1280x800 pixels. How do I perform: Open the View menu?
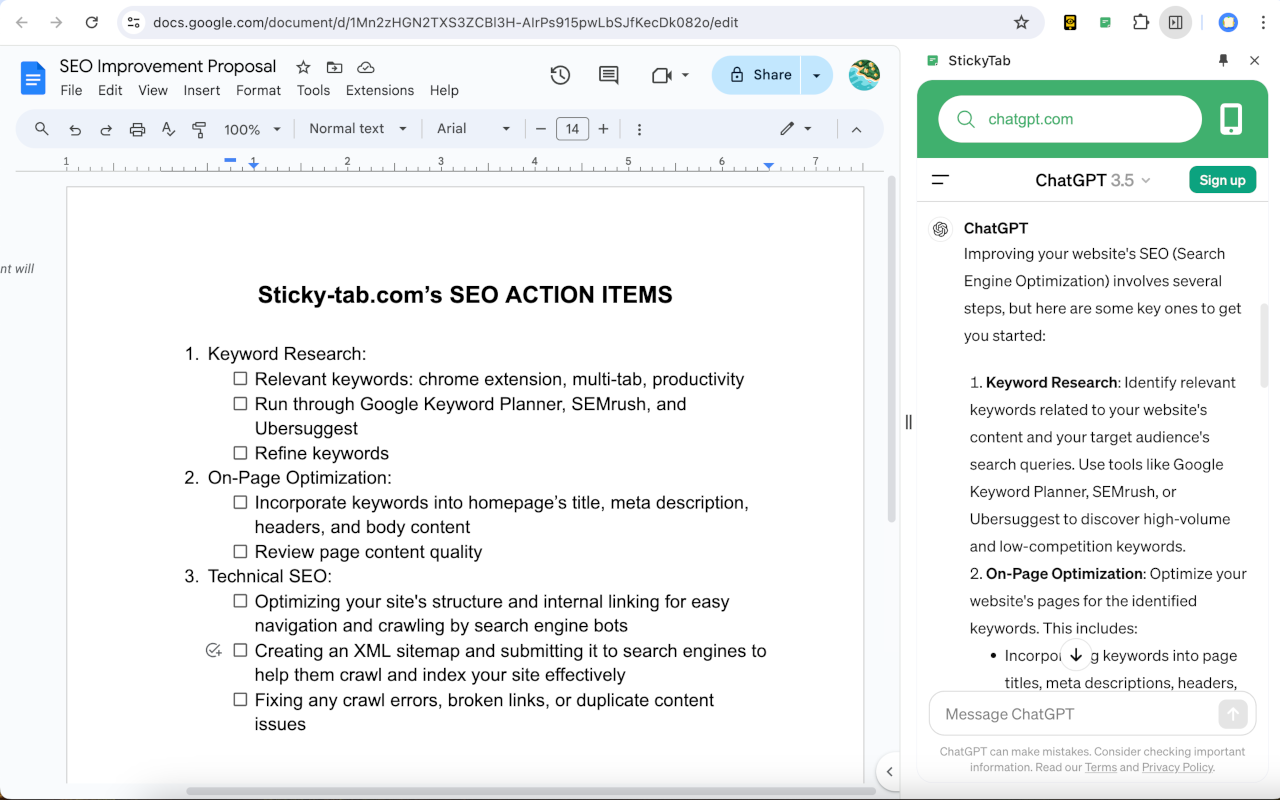[x=153, y=90]
